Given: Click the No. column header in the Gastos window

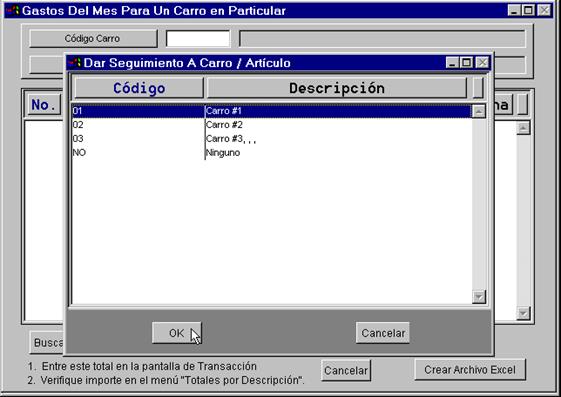Looking at the screenshot, I should pyautogui.click(x=43, y=105).
